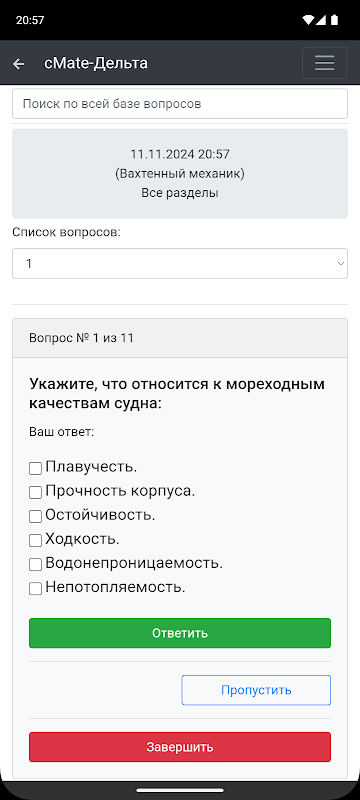The height and width of the screenshot is (800, 360).
Task: Check the Прочность корпуса checkbox
Action: (35, 492)
